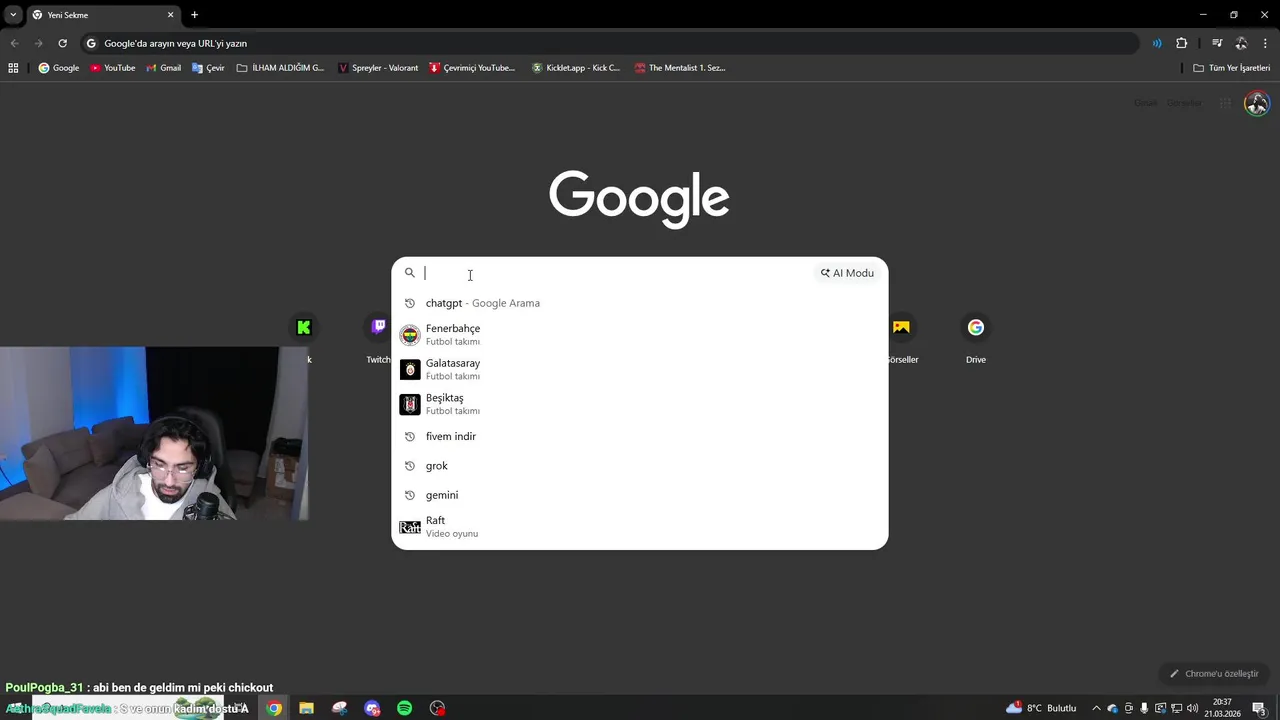1280x720 pixels.
Task: Open the Çevrimiçi YouTube bookmark
Action: 472,68
